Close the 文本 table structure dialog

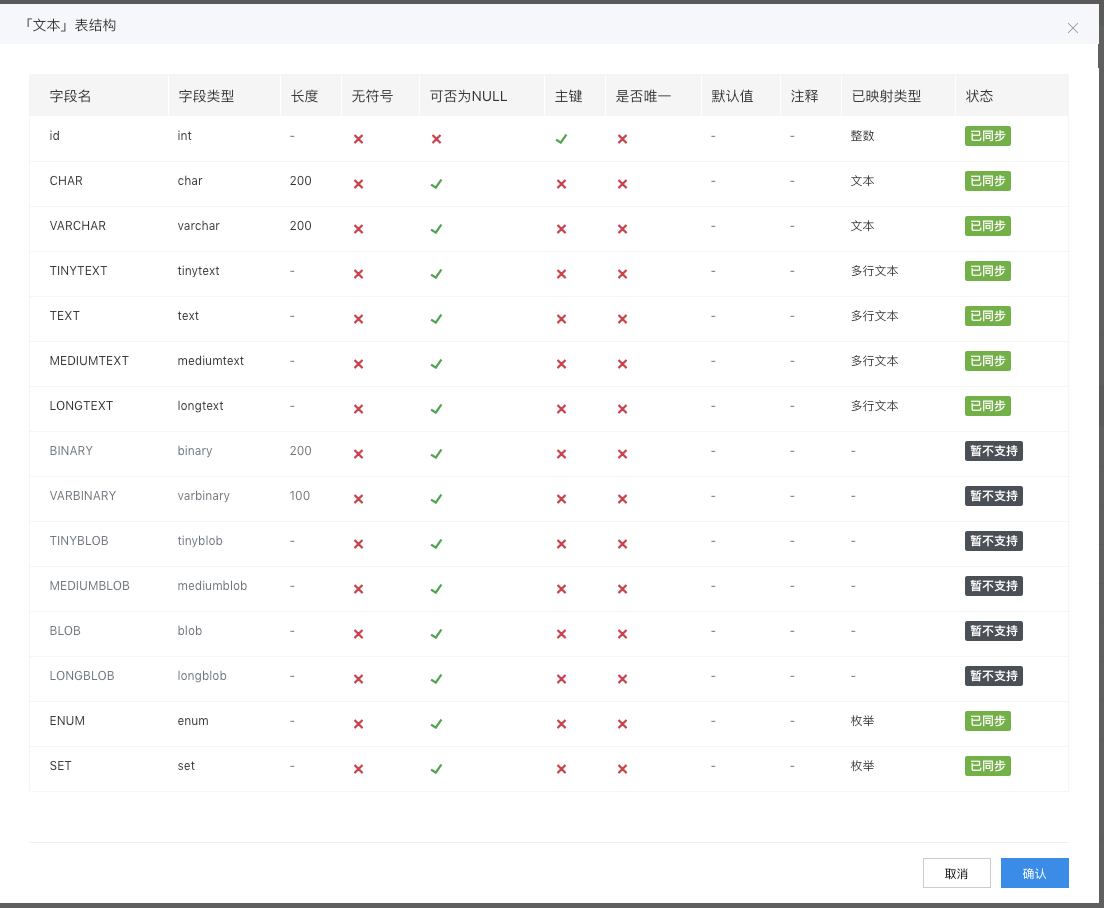(1073, 28)
